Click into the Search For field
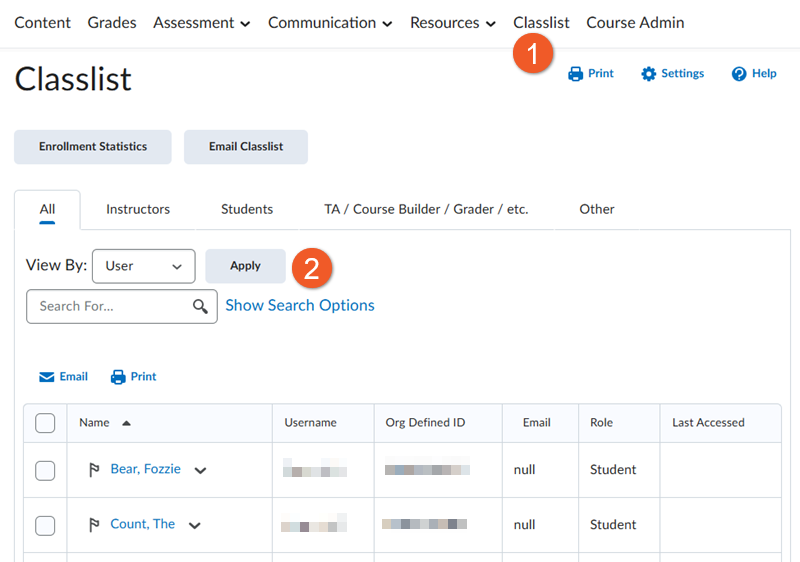 [x=110, y=306]
